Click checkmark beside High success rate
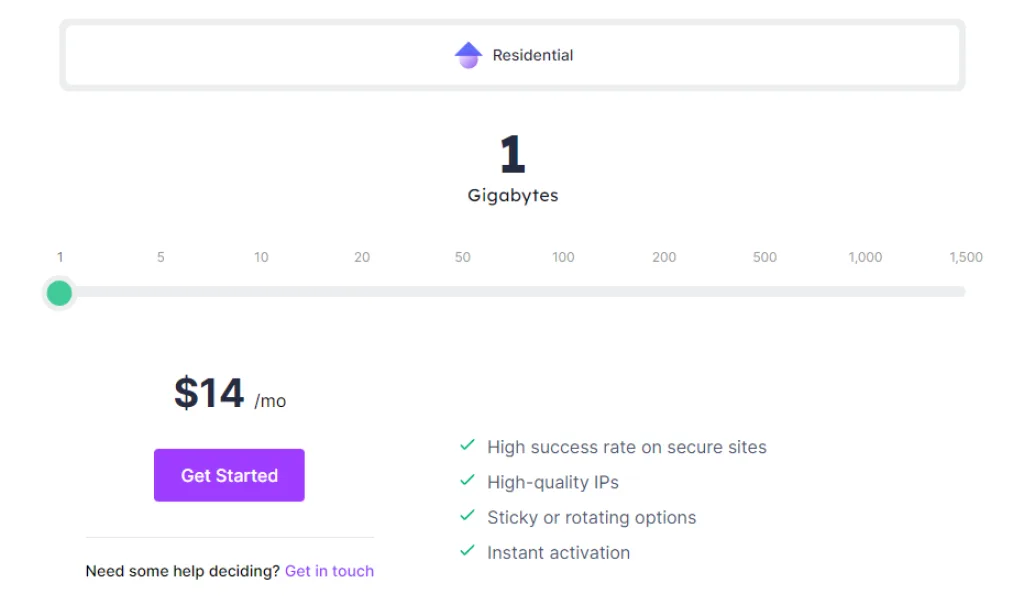Screen dimensions: 1024x605 467,445
